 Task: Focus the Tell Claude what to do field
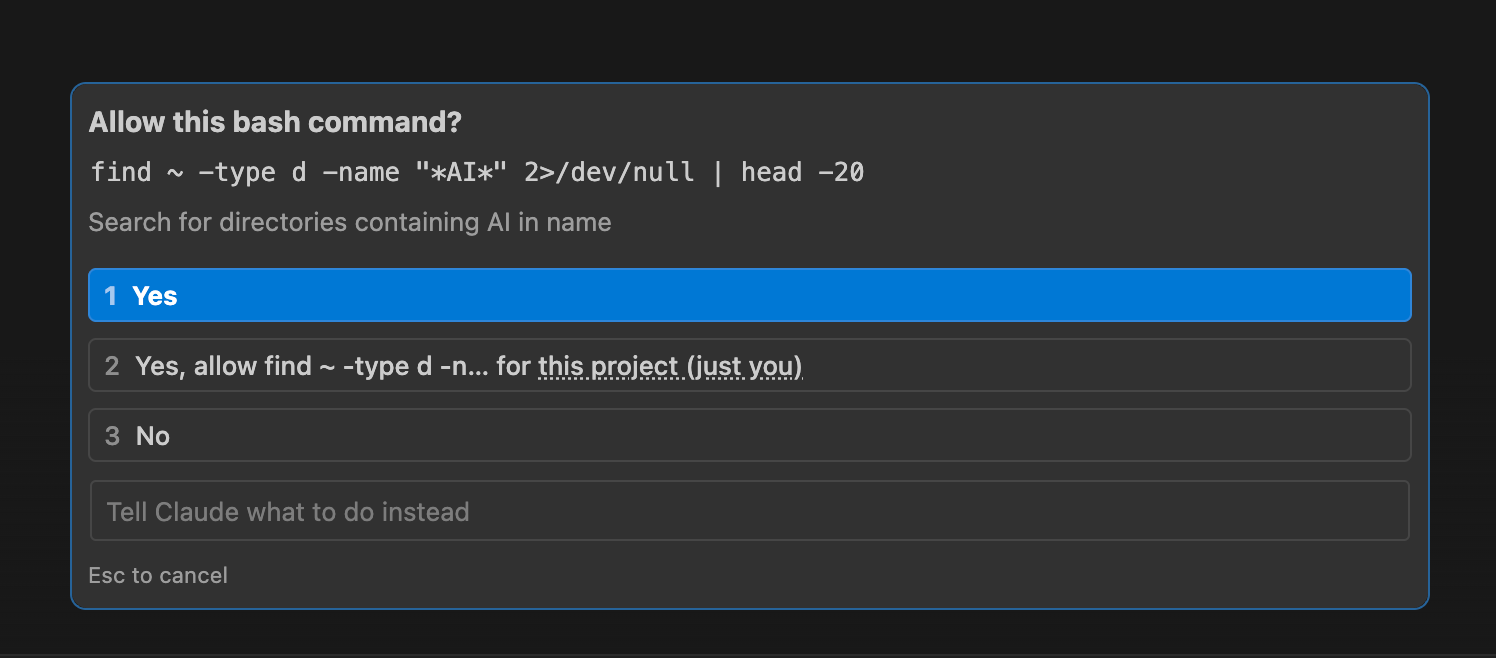pos(749,511)
